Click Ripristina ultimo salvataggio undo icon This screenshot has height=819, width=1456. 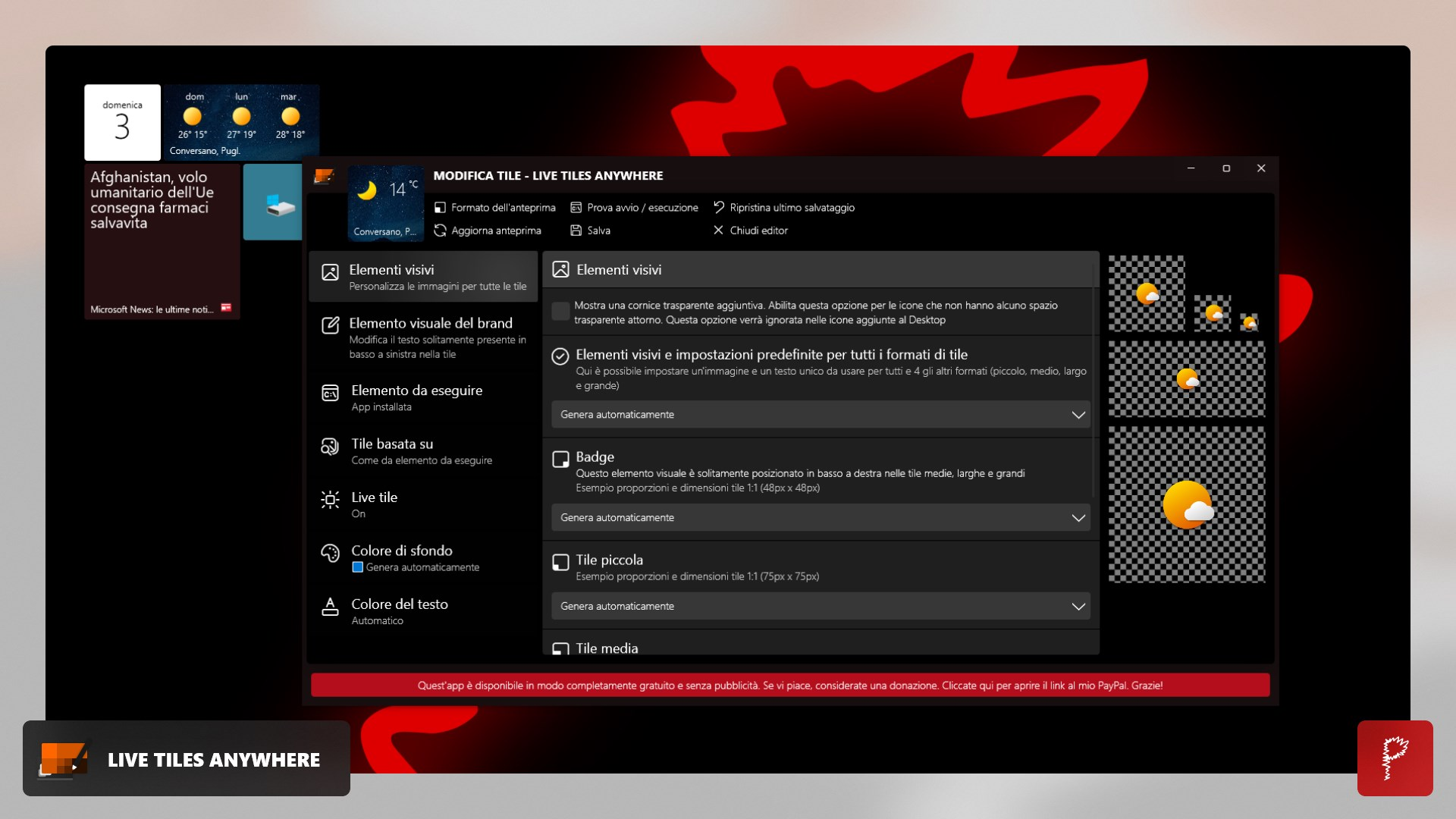pyautogui.click(x=718, y=207)
